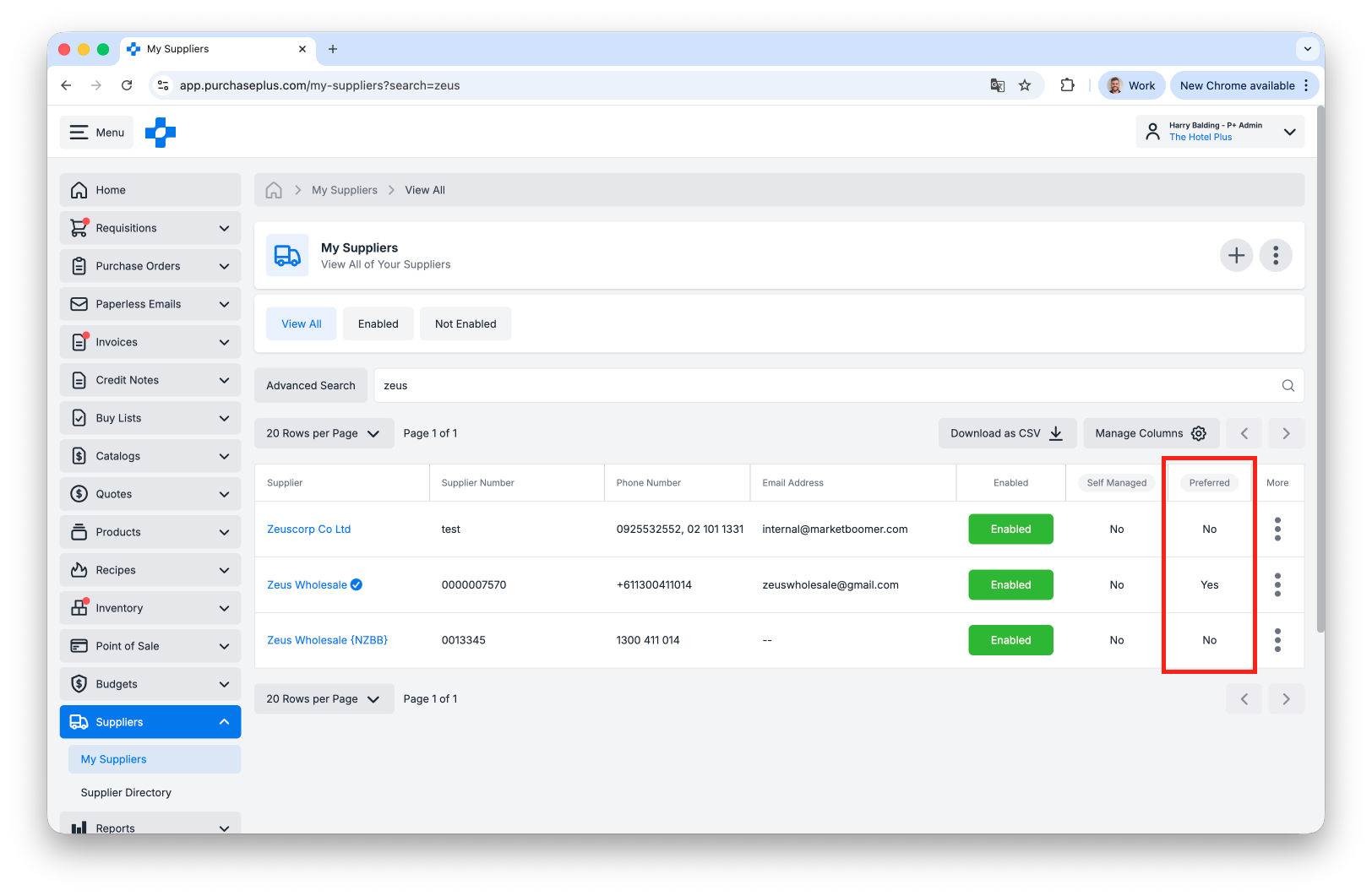Screen dimensions: 1372x896
Task: Open More actions for Zeuscorp Co Ltd
Action: point(1277,529)
